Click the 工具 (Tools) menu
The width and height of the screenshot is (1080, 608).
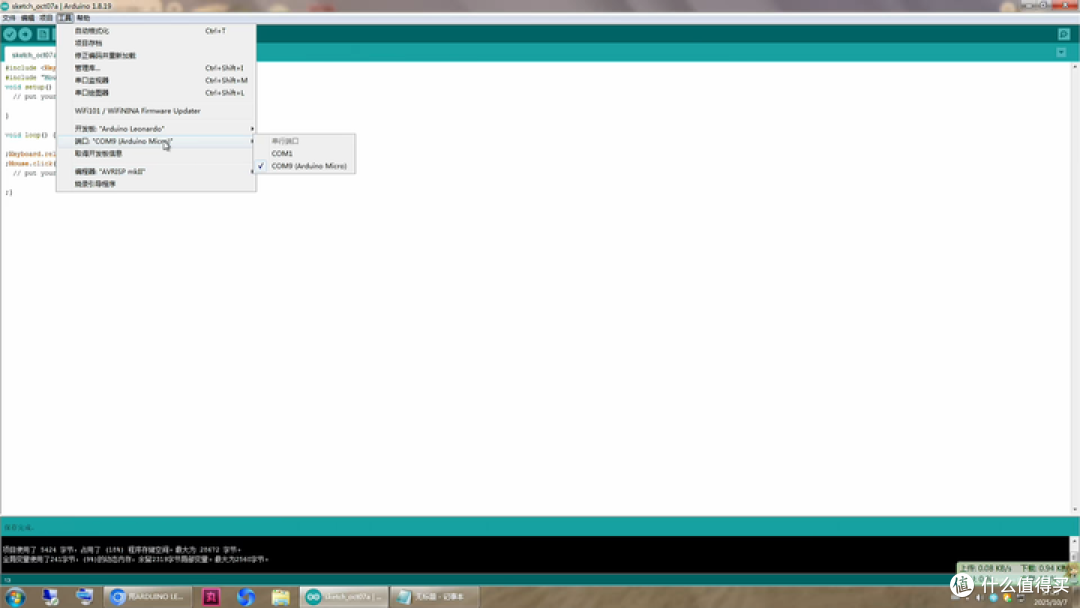(65, 18)
